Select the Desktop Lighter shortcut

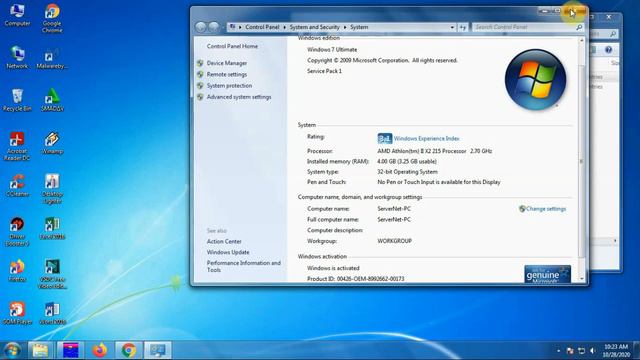pyautogui.click(x=52, y=189)
